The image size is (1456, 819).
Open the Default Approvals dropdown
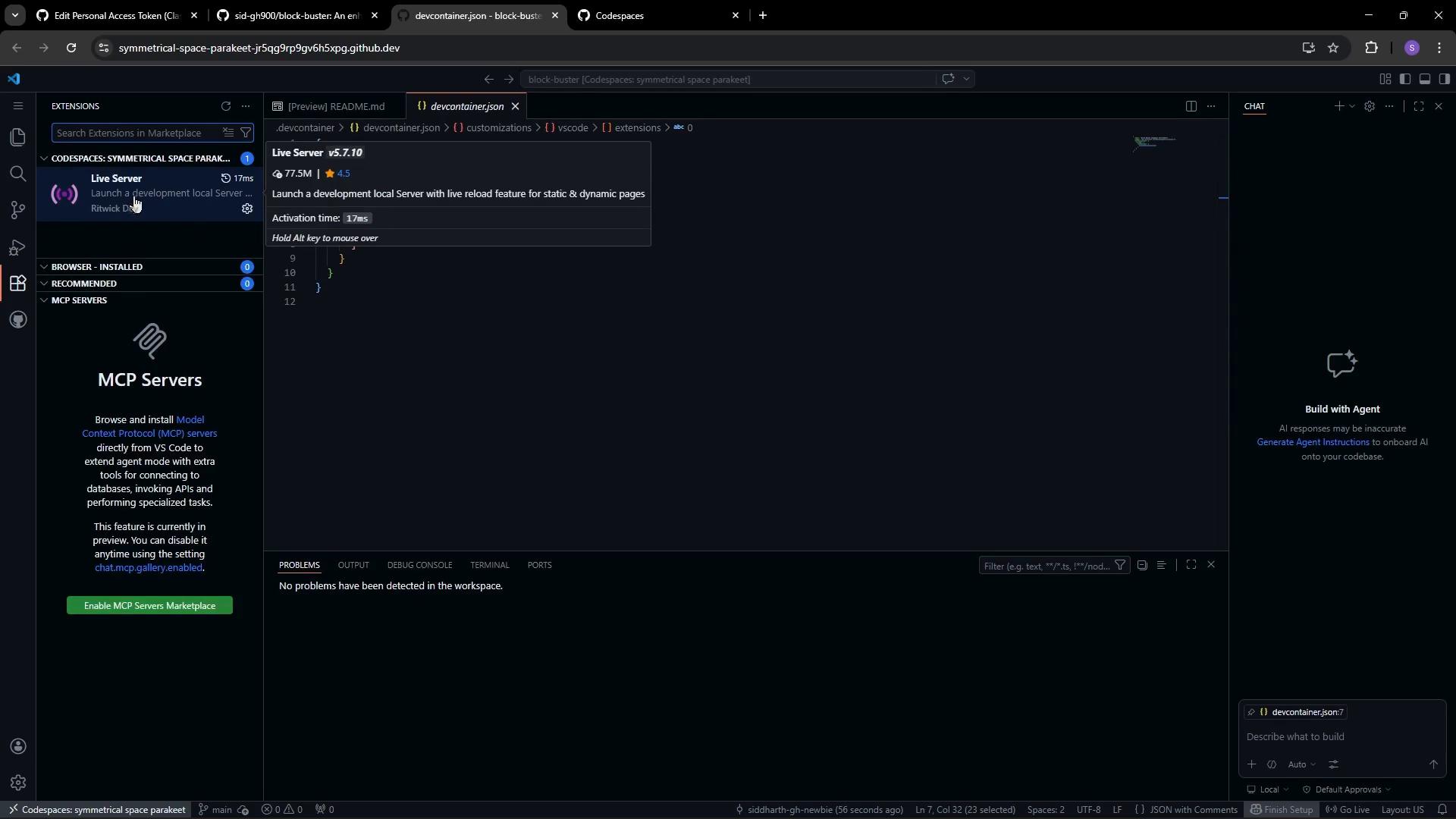[1347, 789]
